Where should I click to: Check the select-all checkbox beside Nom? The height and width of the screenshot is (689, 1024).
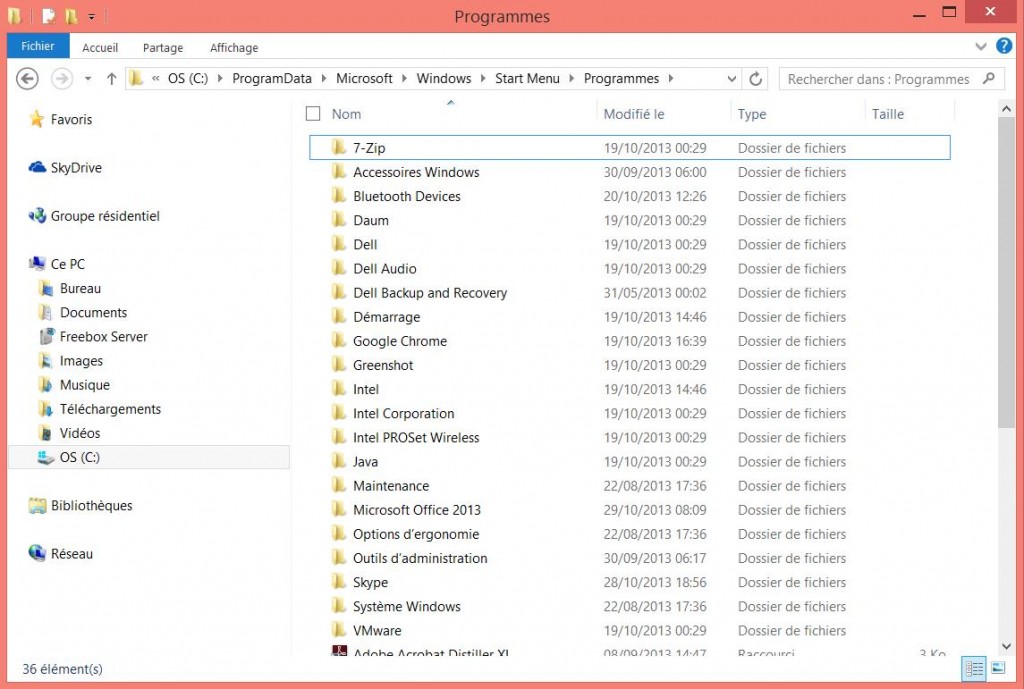click(313, 114)
